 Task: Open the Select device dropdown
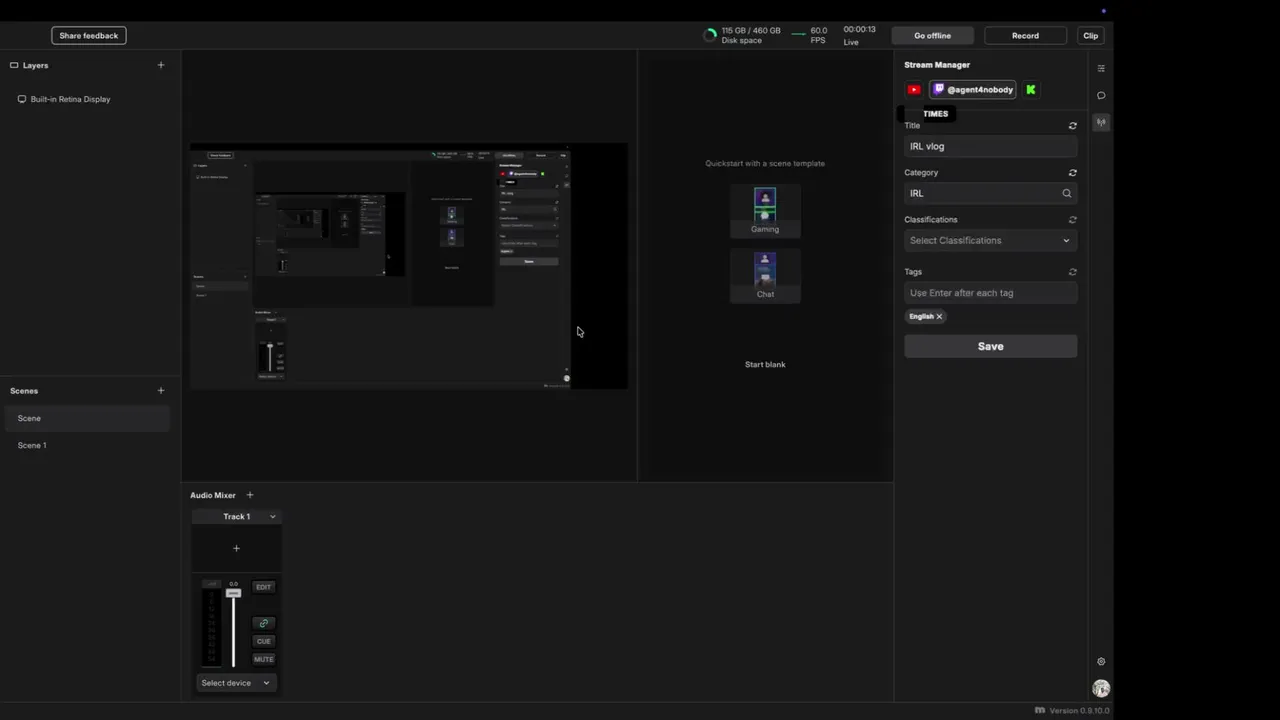(236, 683)
